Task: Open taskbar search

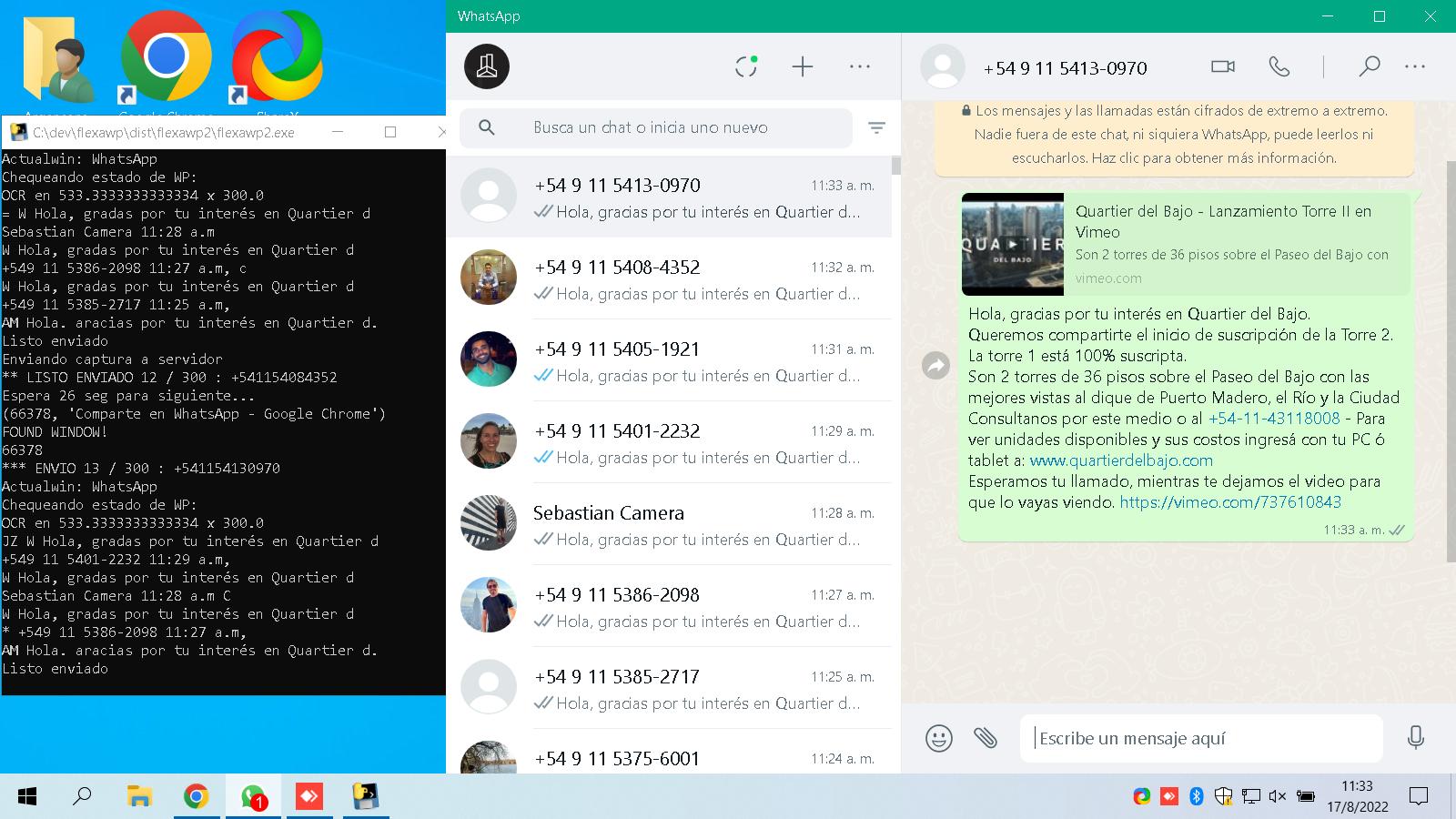Action: 82,797
